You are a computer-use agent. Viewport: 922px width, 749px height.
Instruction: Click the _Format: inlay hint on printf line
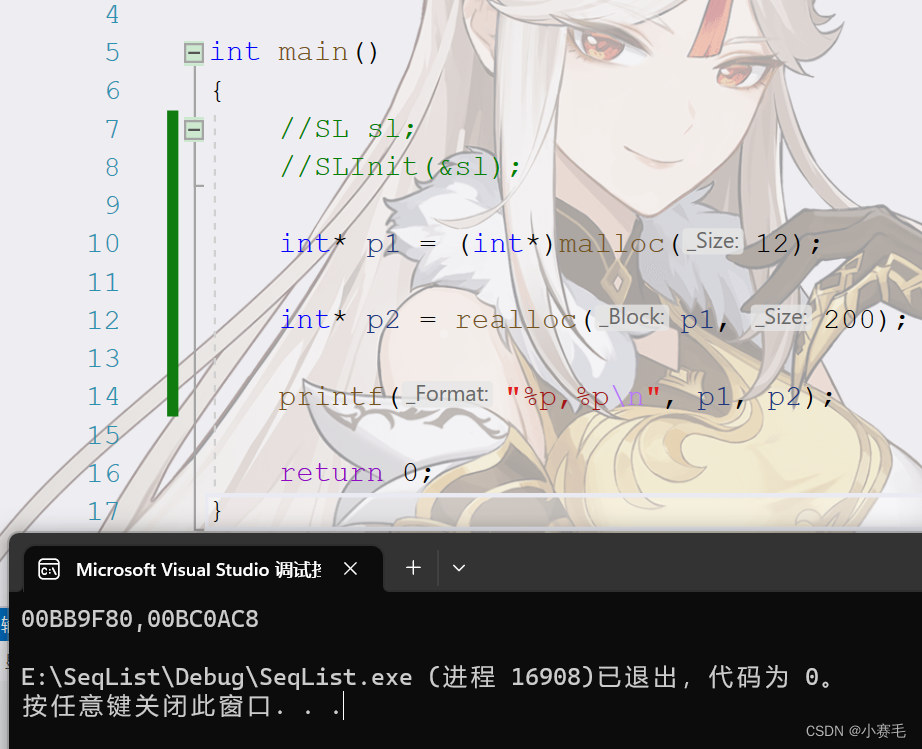point(448,394)
